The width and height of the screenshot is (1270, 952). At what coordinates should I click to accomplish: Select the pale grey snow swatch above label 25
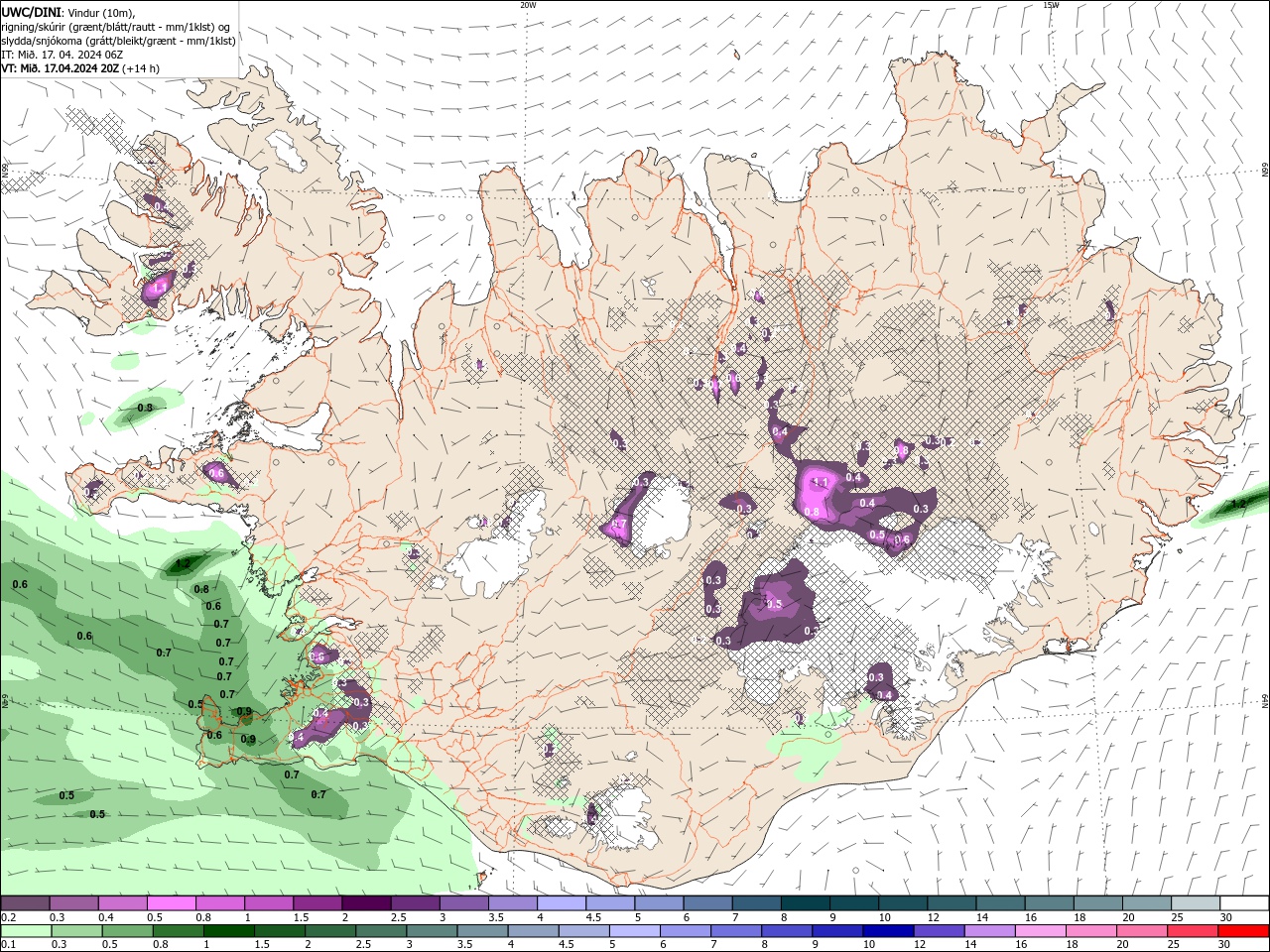(x=1195, y=903)
